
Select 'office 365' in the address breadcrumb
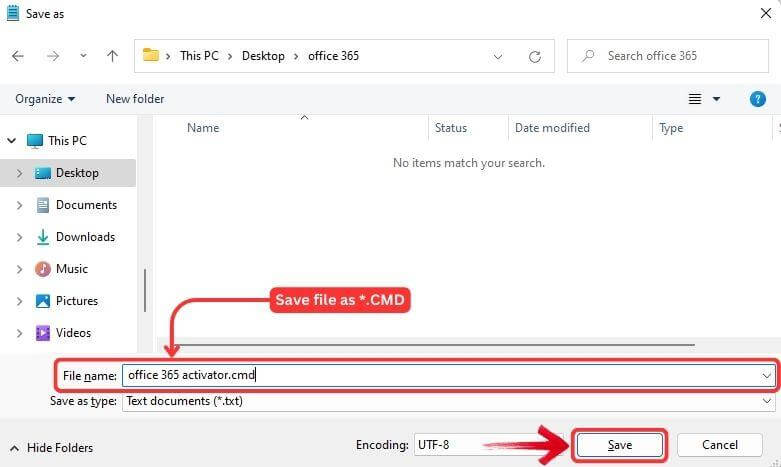coord(333,56)
